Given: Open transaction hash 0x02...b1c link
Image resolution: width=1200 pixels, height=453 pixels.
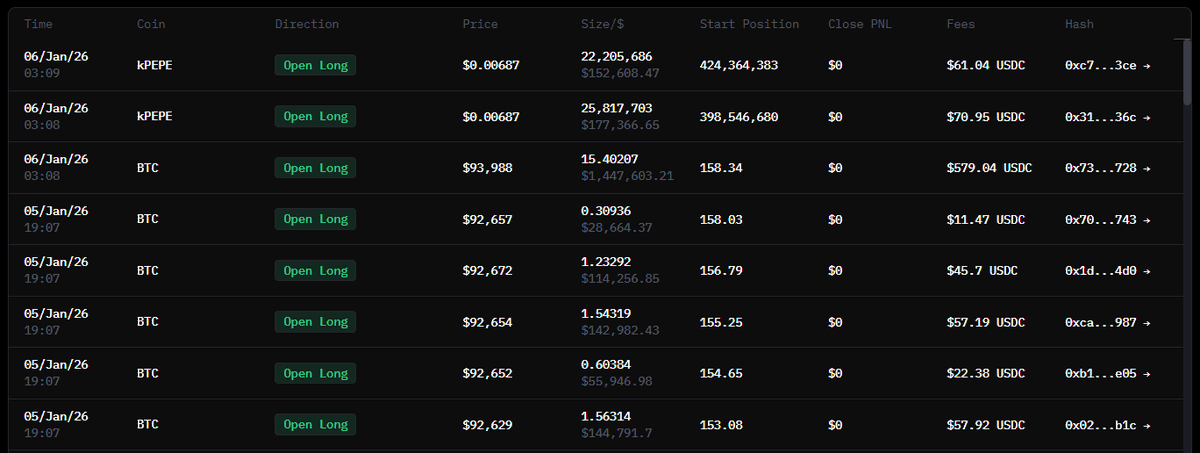Looking at the screenshot, I should coord(1107,425).
